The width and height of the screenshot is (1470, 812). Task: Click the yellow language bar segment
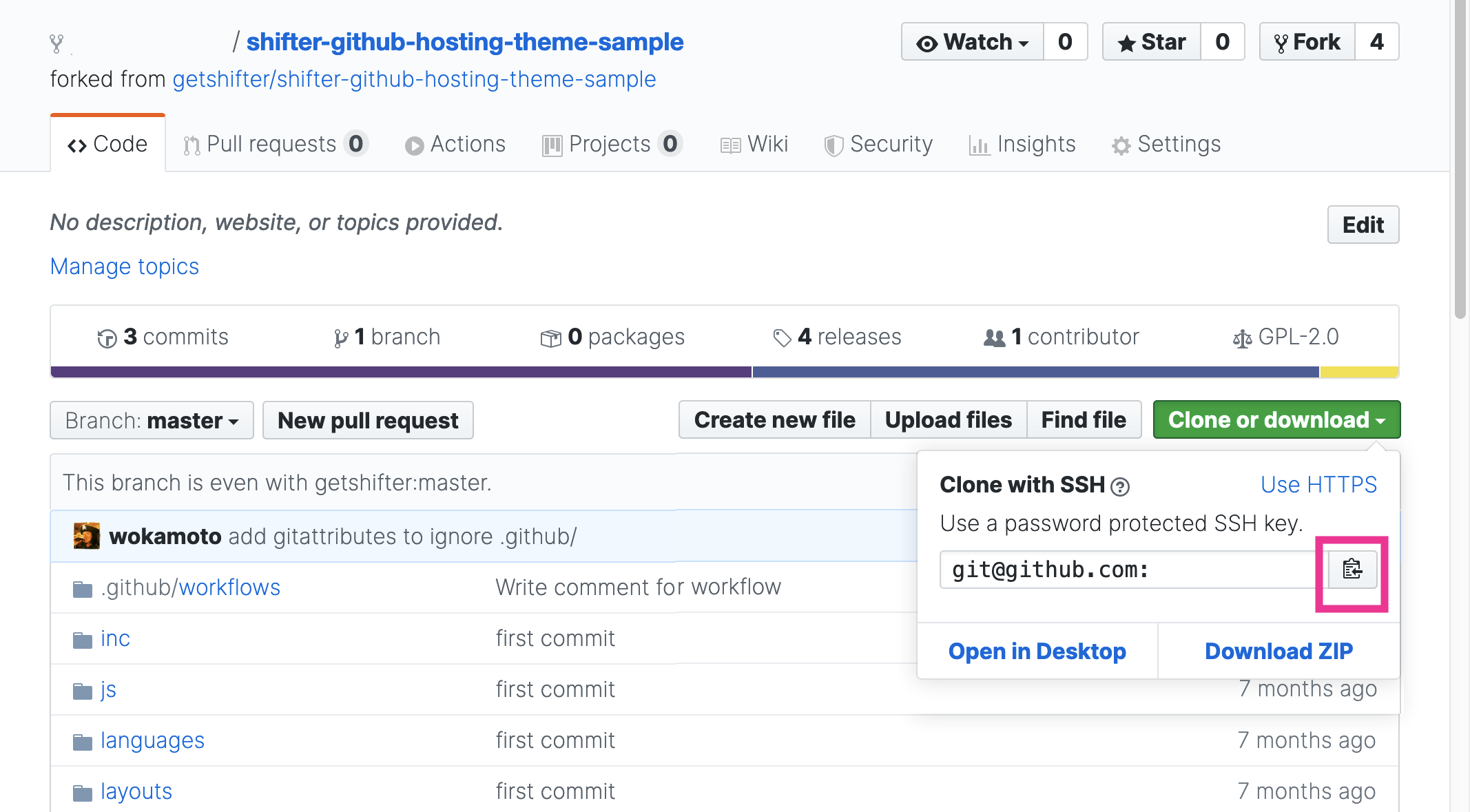(x=1359, y=372)
